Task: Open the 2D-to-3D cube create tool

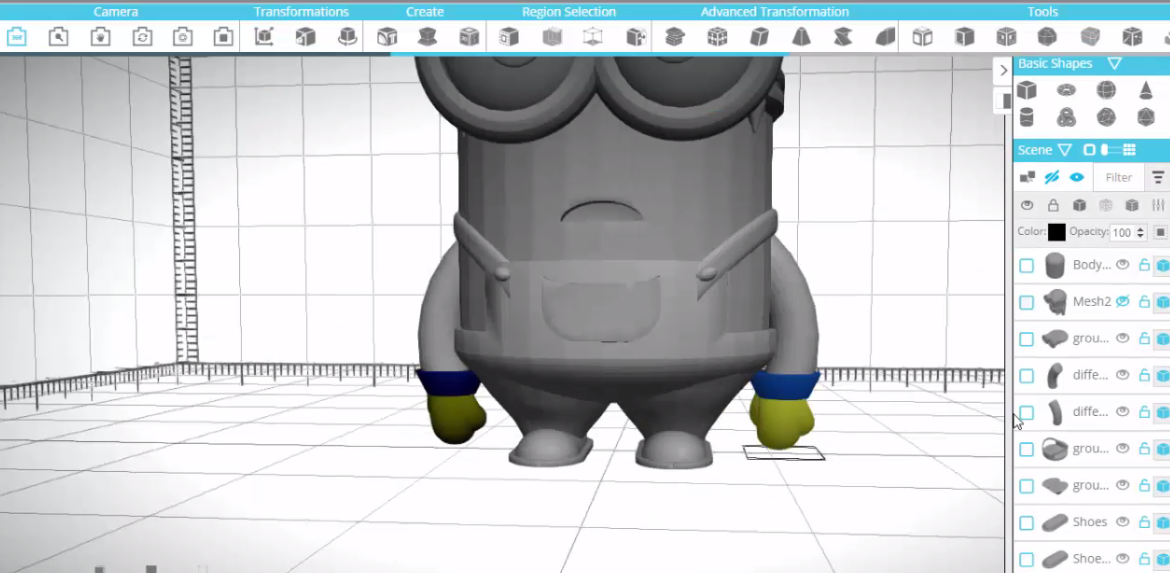Action: (x=469, y=37)
